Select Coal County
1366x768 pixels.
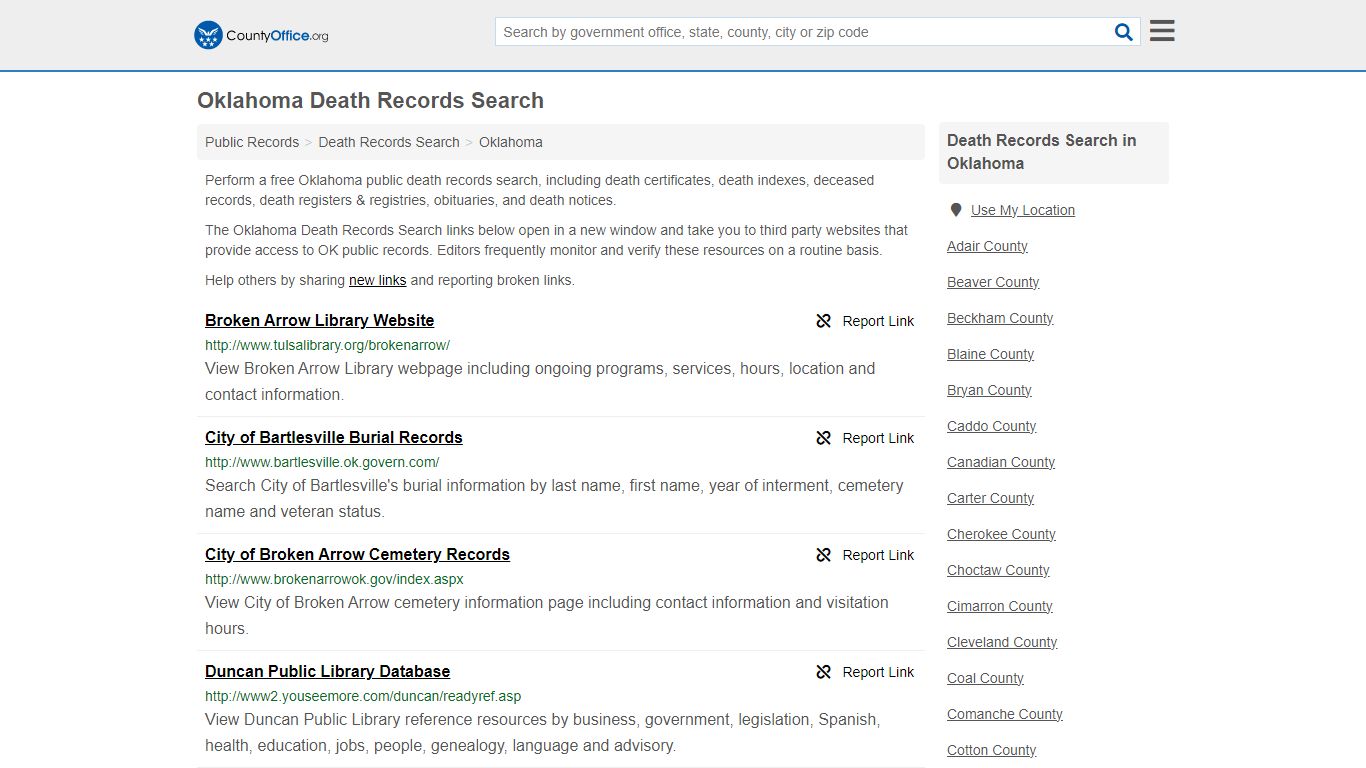pyautogui.click(x=985, y=678)
